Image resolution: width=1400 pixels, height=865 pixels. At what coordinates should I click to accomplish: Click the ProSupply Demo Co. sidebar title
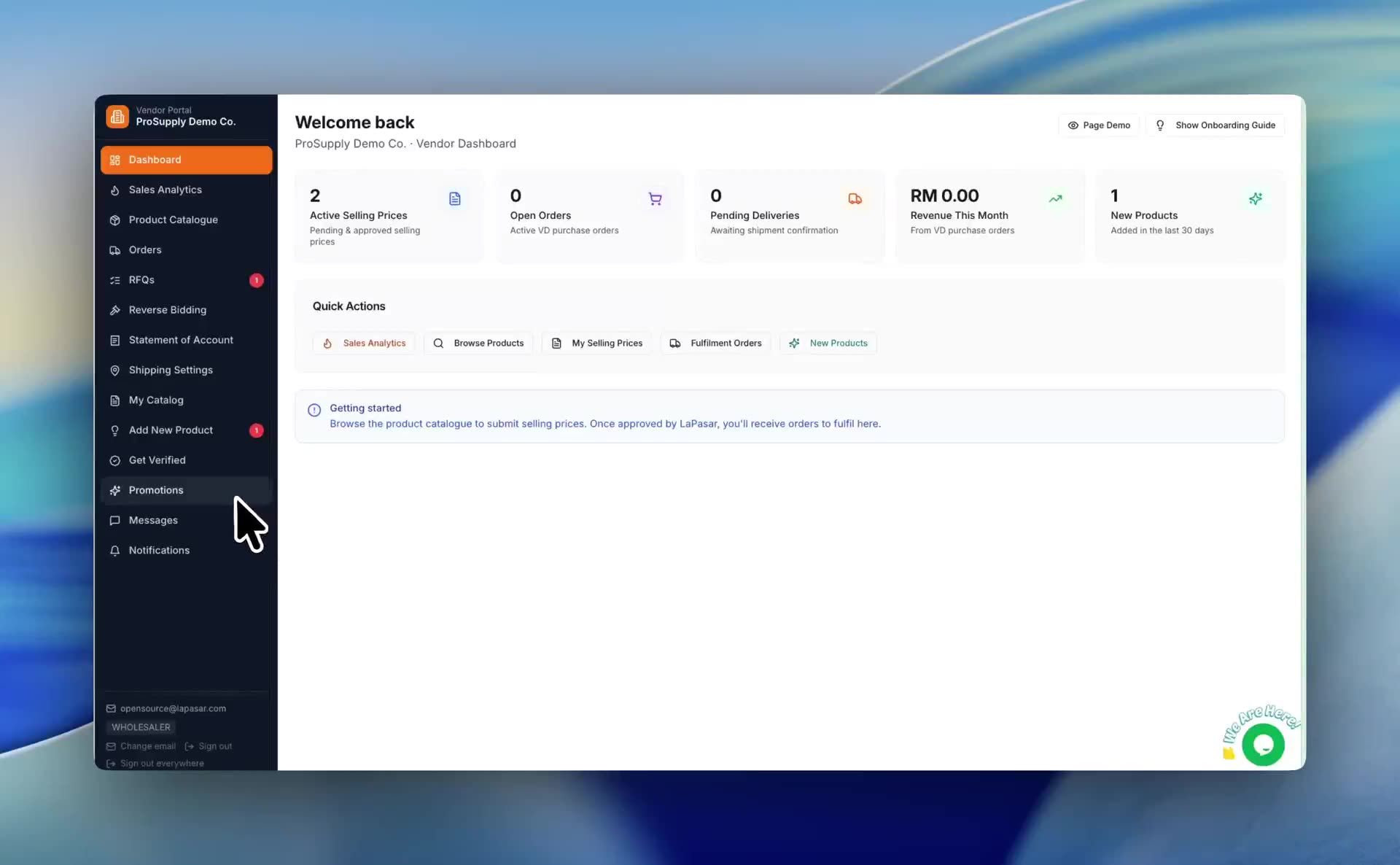tap(186, 122)
